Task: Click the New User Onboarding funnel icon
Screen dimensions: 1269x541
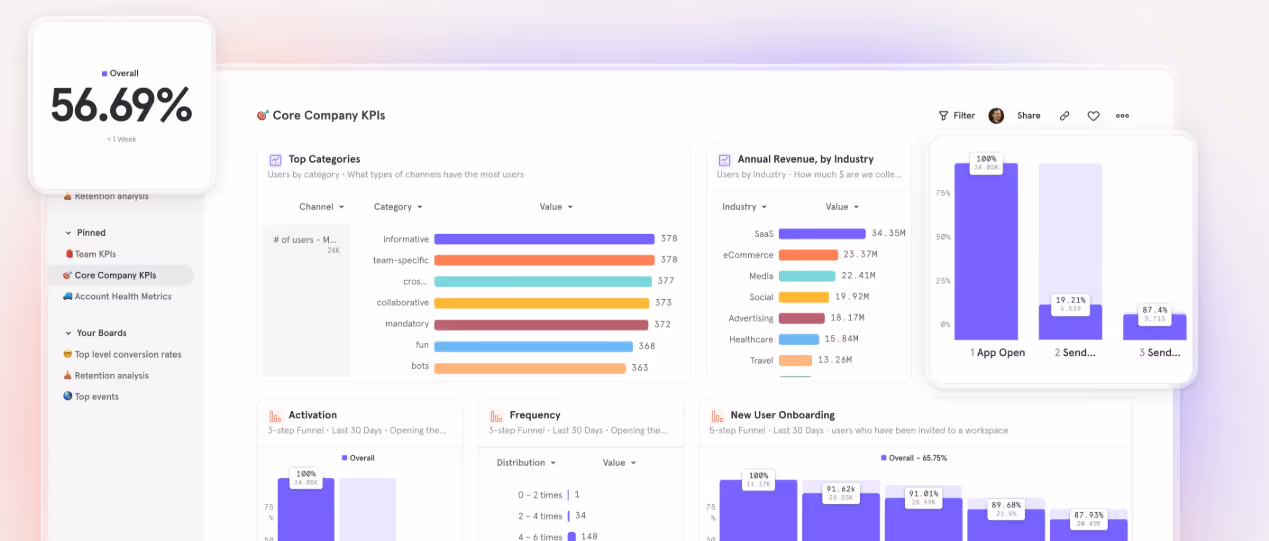Action: point(717,415)
